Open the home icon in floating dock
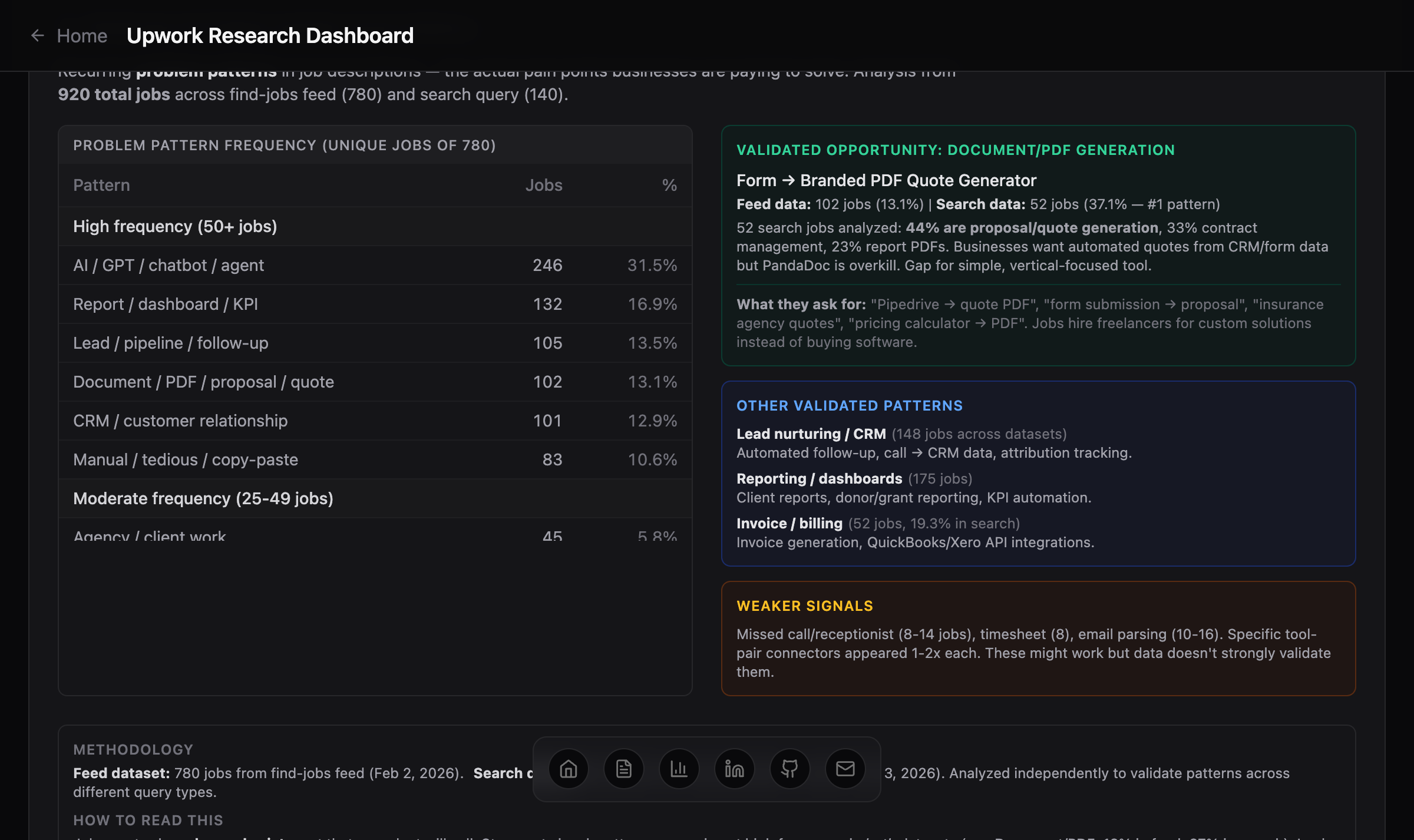 568,769
